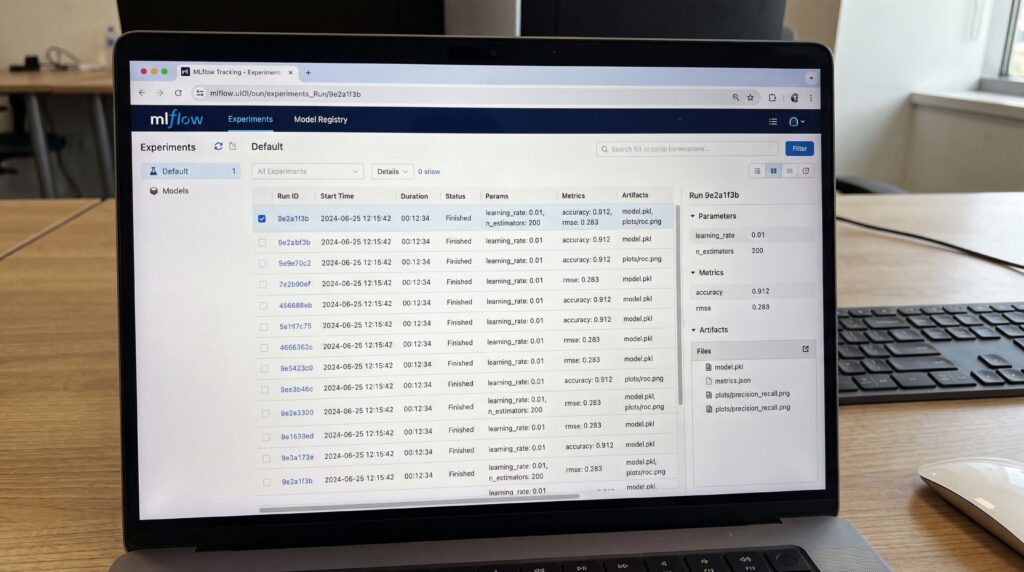Open the browser profile icon
Screen dimensions: 1024x572
[794, 98]
